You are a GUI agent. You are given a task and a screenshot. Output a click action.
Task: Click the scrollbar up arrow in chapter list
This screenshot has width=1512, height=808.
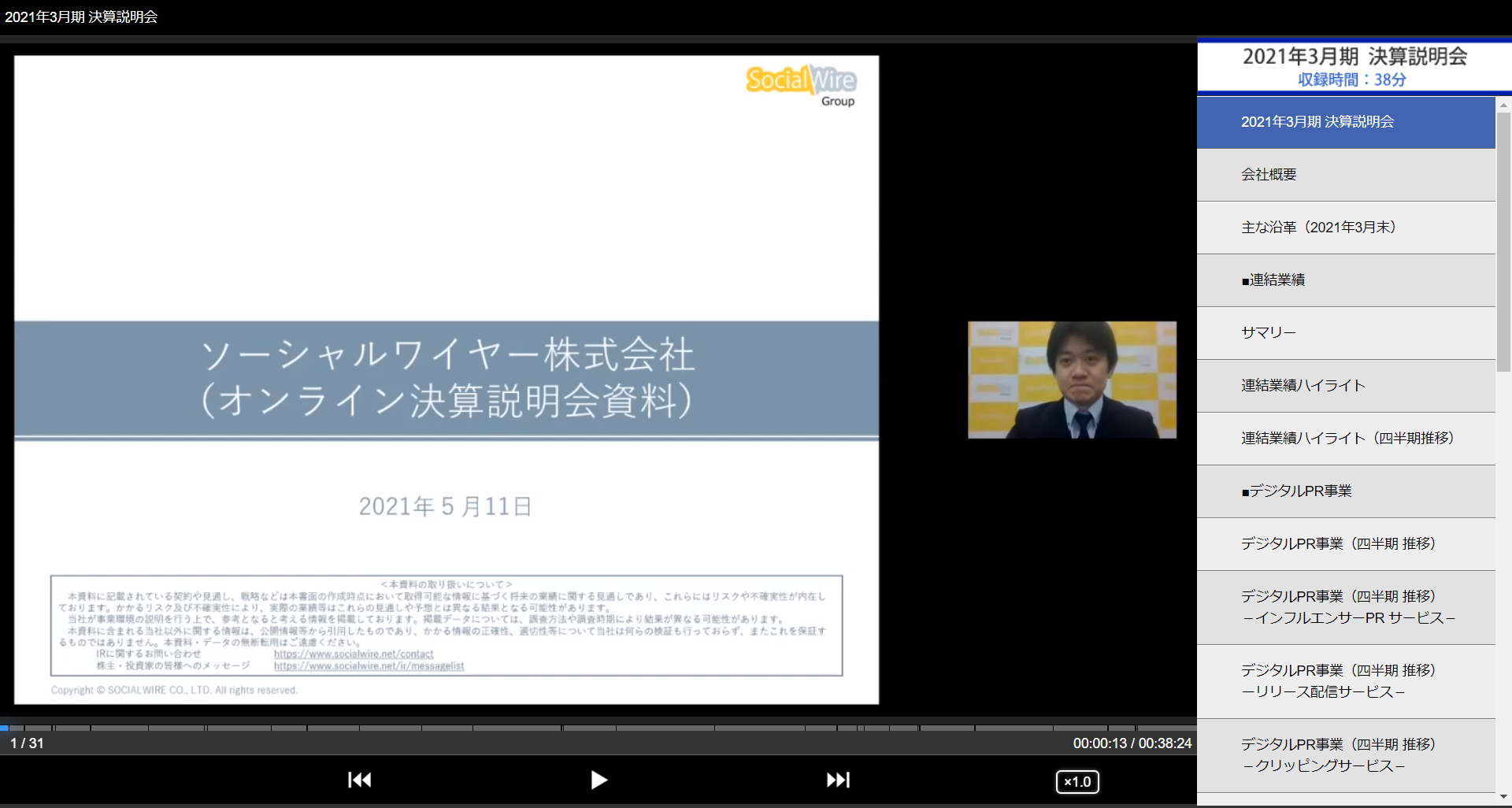pyautogui.click(x=1503, y=104)
